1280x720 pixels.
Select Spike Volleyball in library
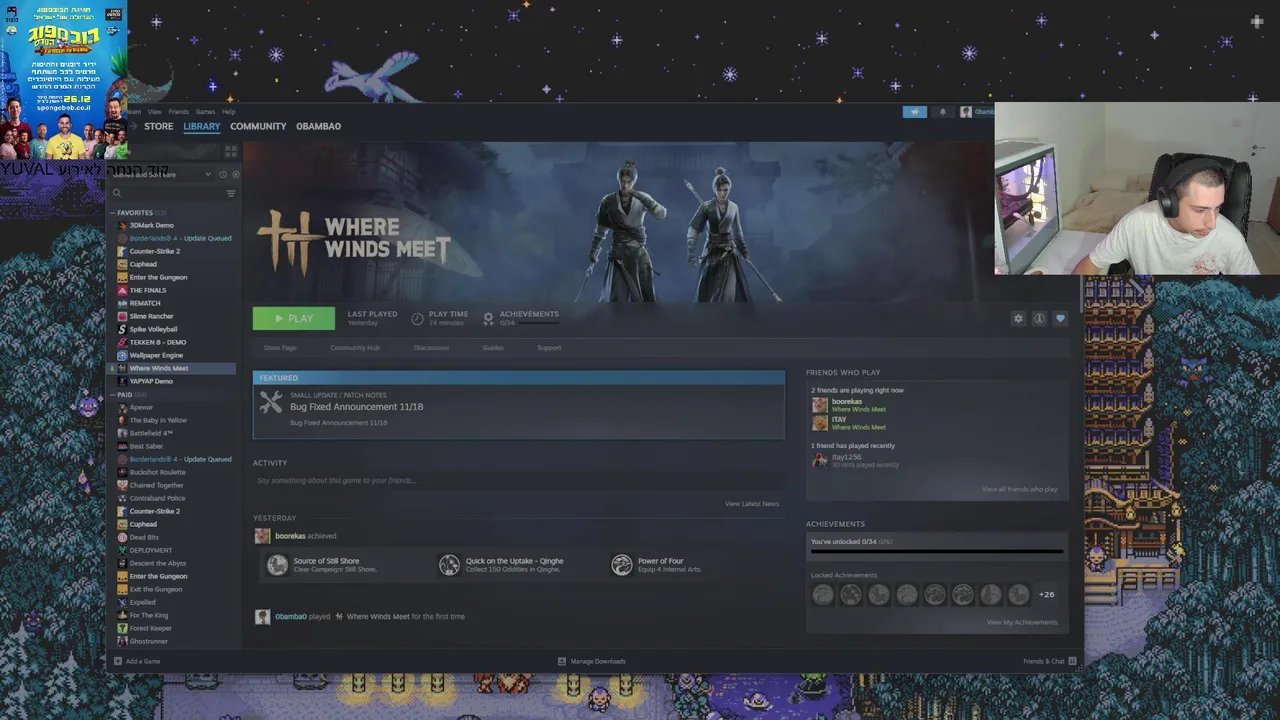coord(153,329)
